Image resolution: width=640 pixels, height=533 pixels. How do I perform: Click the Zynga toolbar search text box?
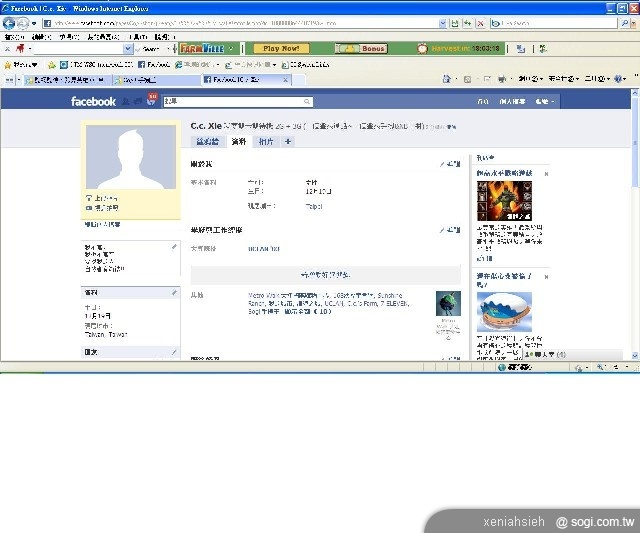(x=78, y=49)
